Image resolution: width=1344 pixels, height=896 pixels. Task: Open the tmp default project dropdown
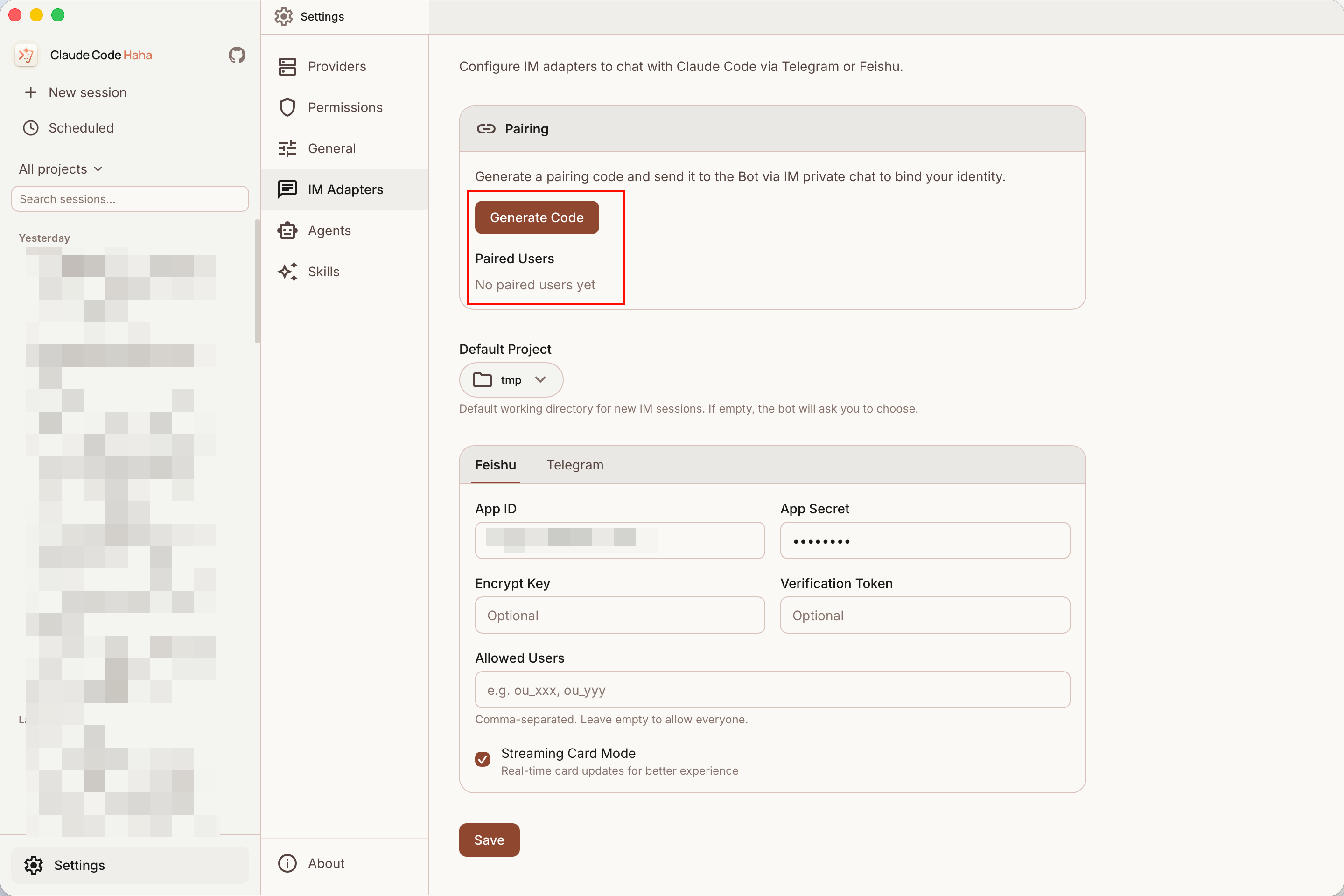point(511,380)
